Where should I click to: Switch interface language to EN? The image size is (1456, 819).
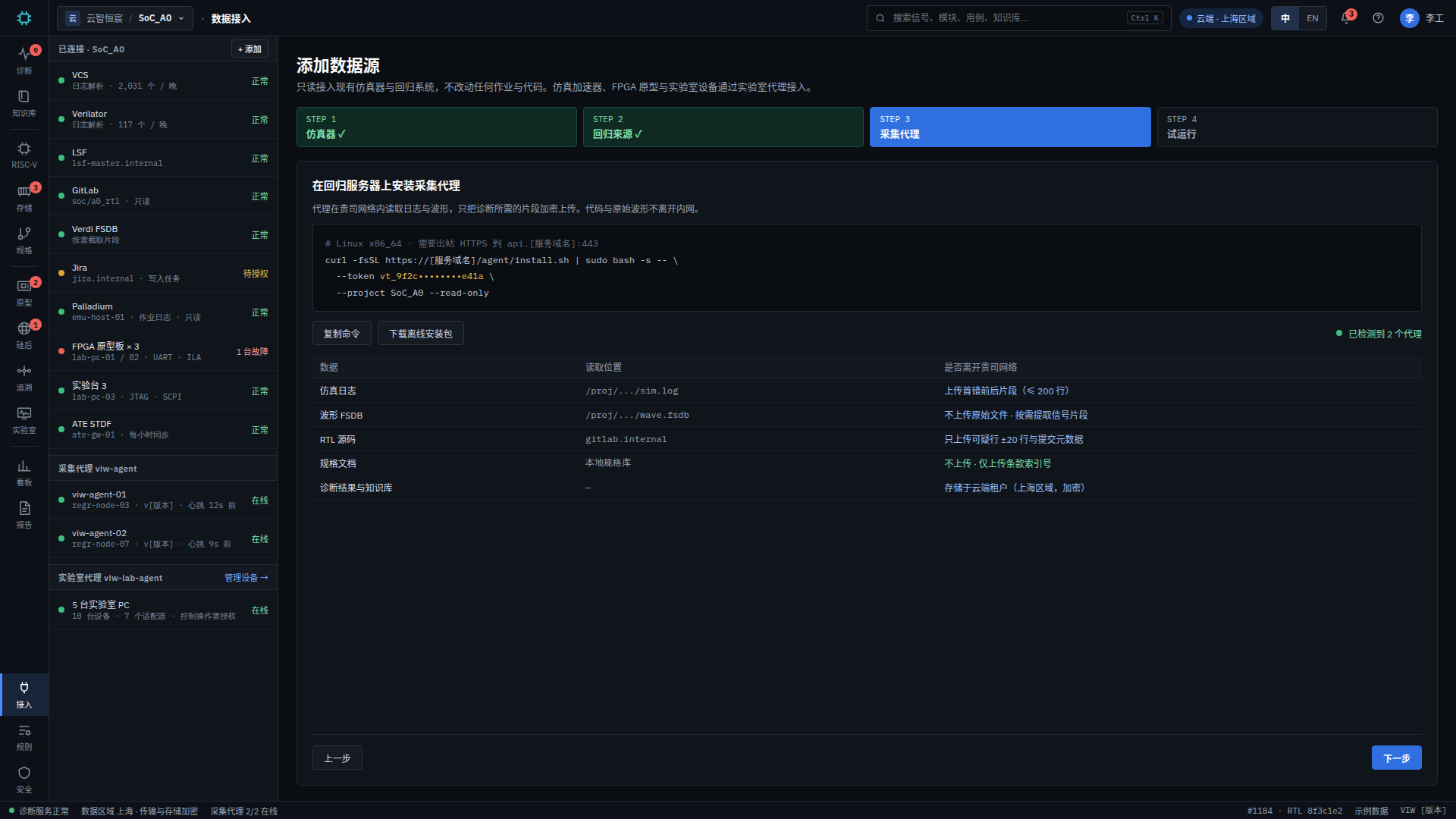pos(1313,18)
